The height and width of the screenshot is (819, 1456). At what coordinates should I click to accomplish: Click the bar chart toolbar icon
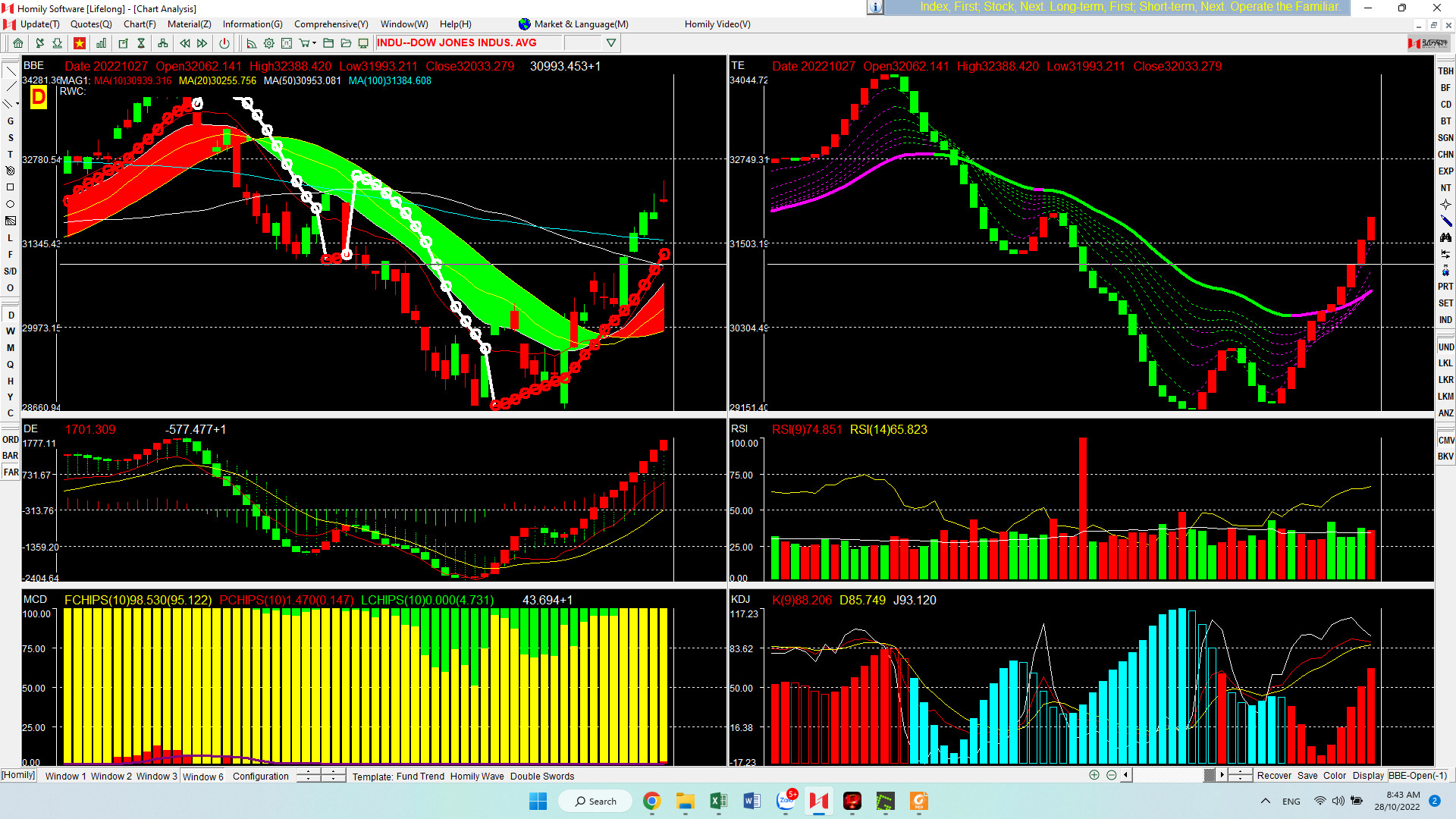pos(101,43)
